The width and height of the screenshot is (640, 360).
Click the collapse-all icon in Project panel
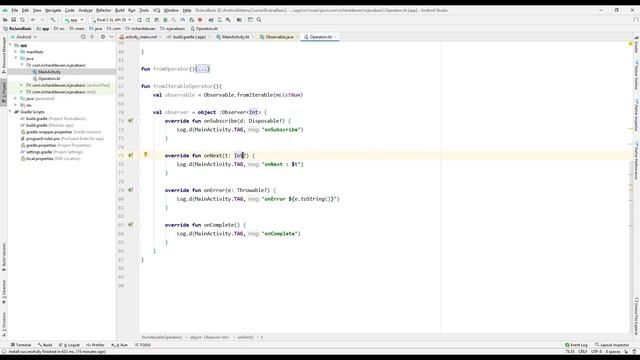92,37
